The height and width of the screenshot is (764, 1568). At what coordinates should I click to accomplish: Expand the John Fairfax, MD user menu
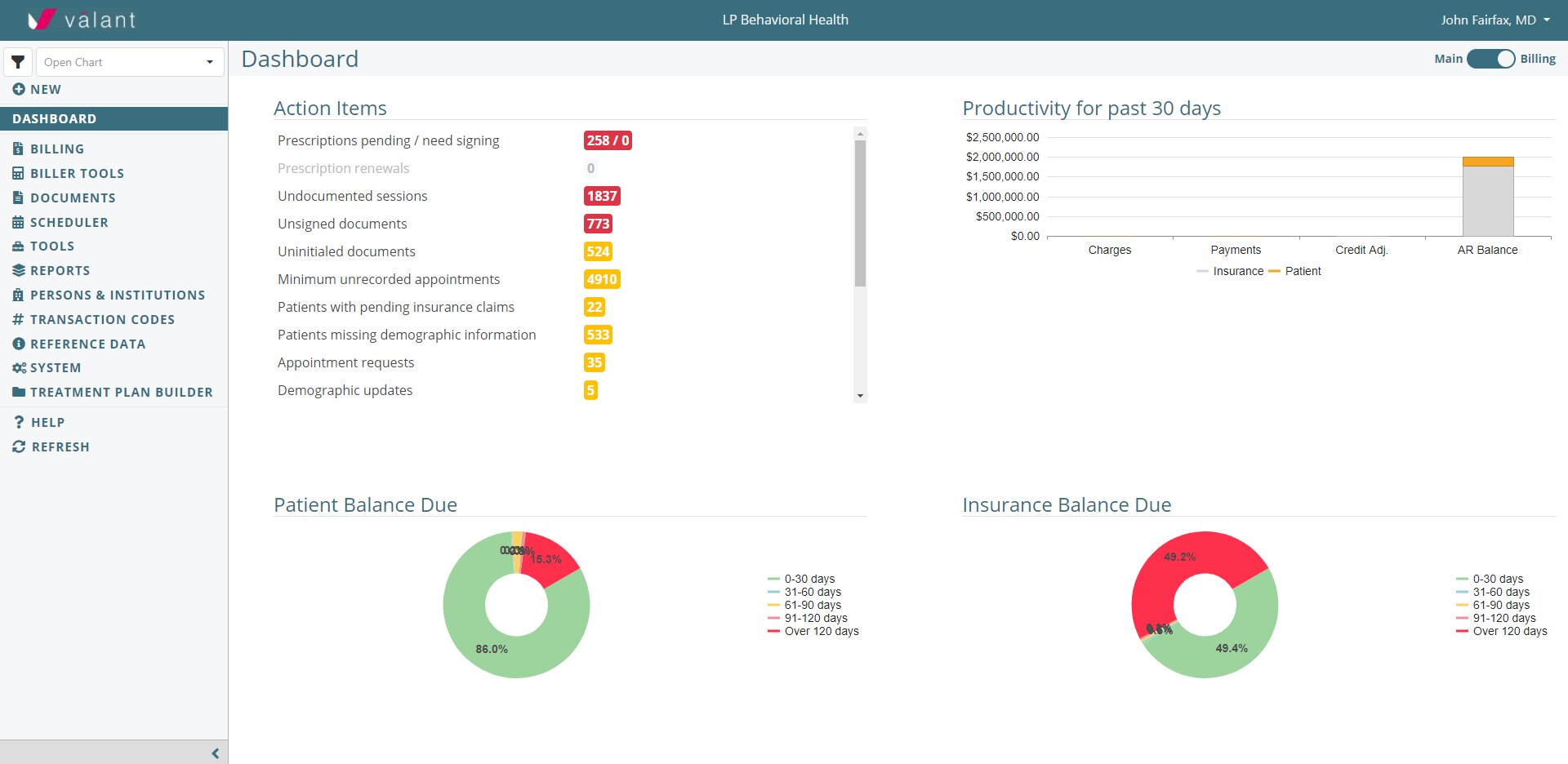[1494, 20]
